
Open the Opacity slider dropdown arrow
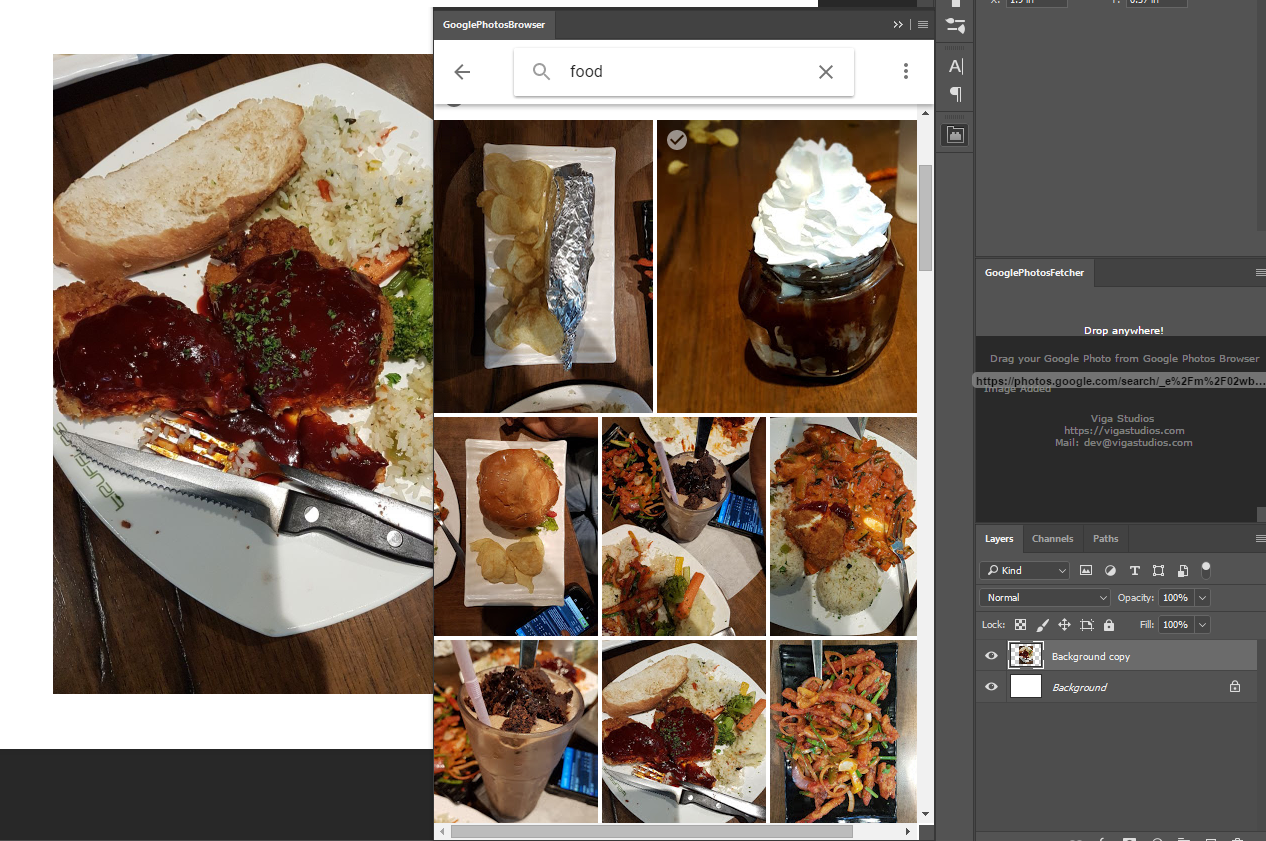tap(1202, 598)
